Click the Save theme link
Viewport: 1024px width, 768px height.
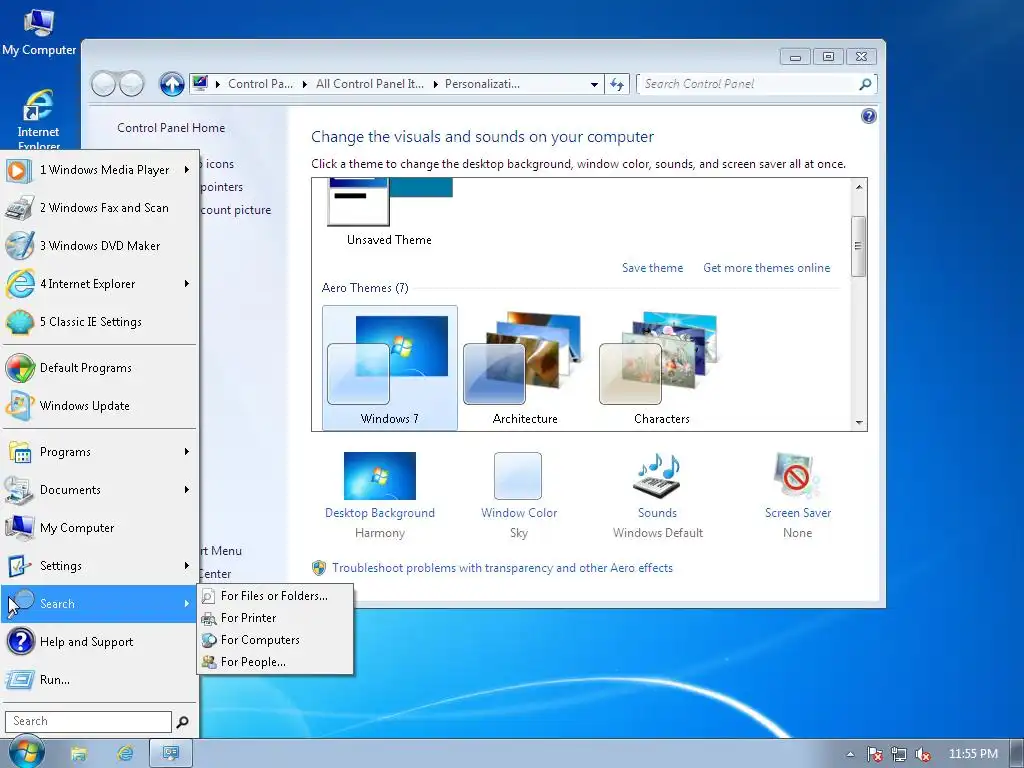click(652, 268)
